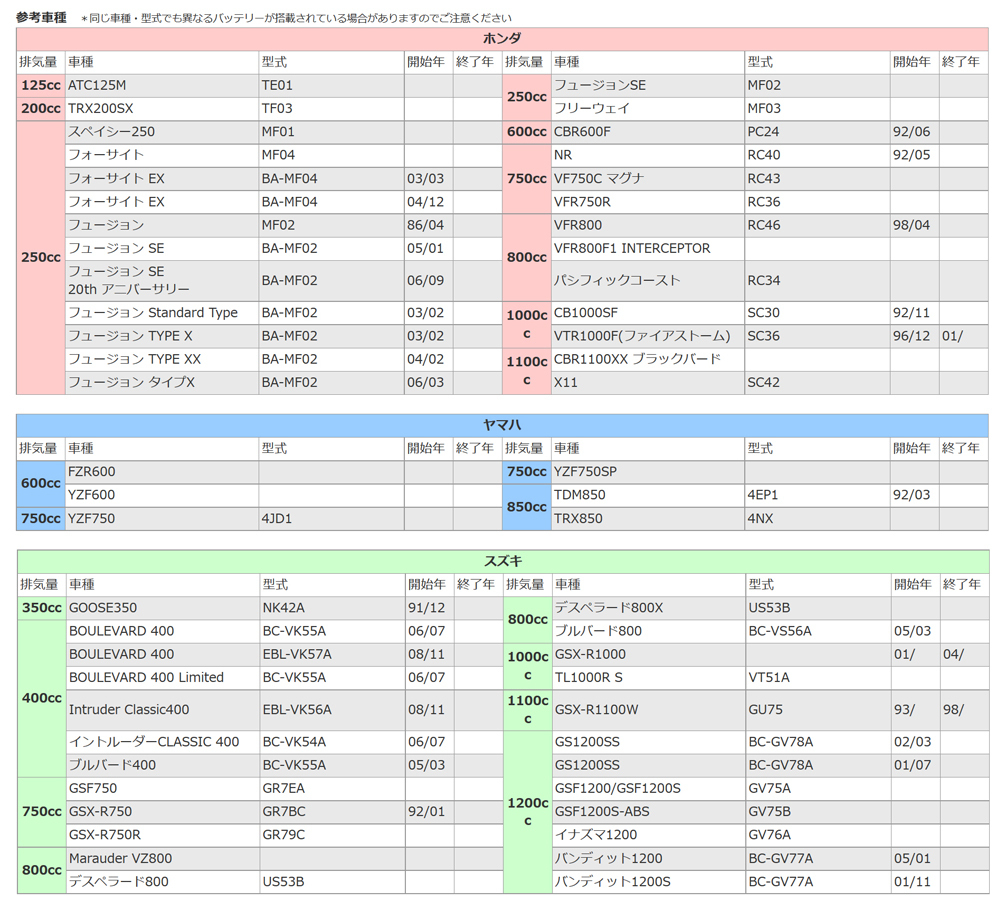Select the FZR600 cell
This screenshot has height=904, width=1000.
pos(162,472)
